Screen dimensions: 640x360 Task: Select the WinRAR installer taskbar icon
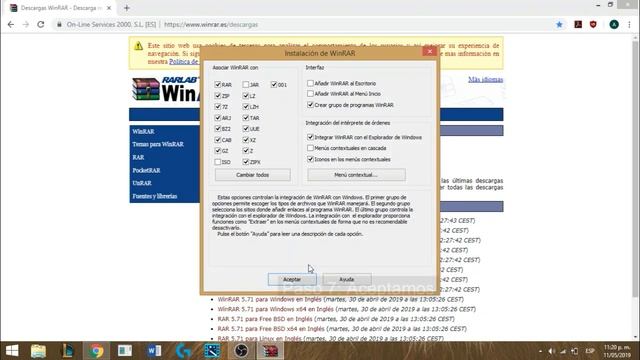[x=270, y=351]
